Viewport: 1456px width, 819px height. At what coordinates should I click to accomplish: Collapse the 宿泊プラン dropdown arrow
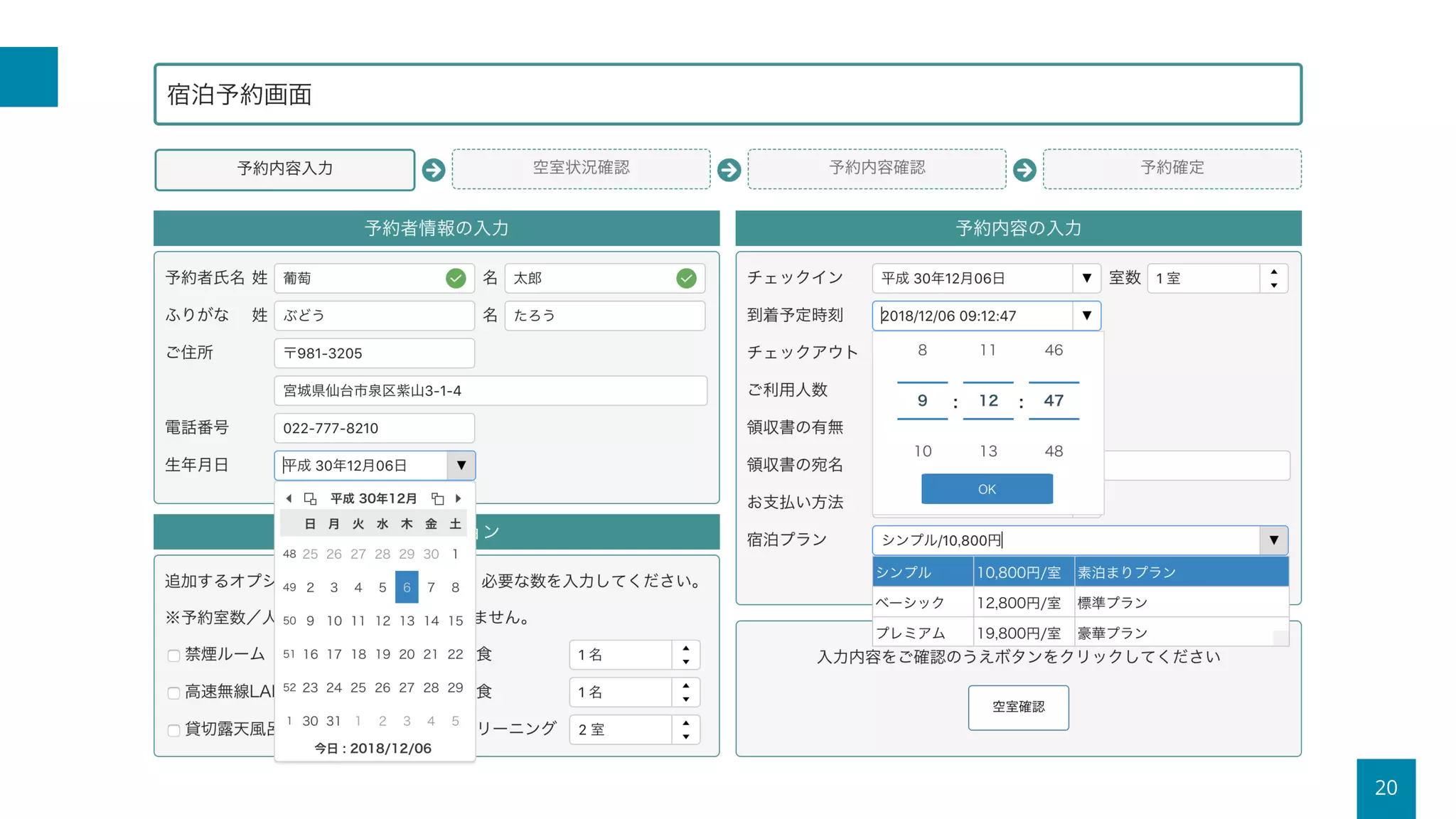[x=1273, y=540]
